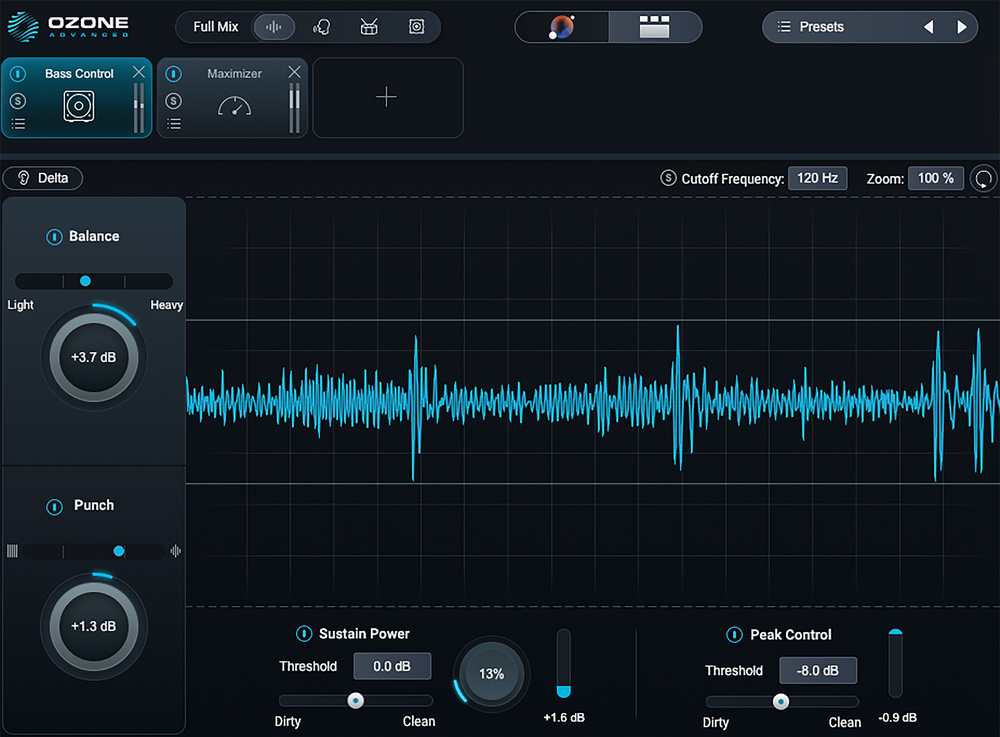Toggle the Sustain Power enable button

click(x=304, y=634)
